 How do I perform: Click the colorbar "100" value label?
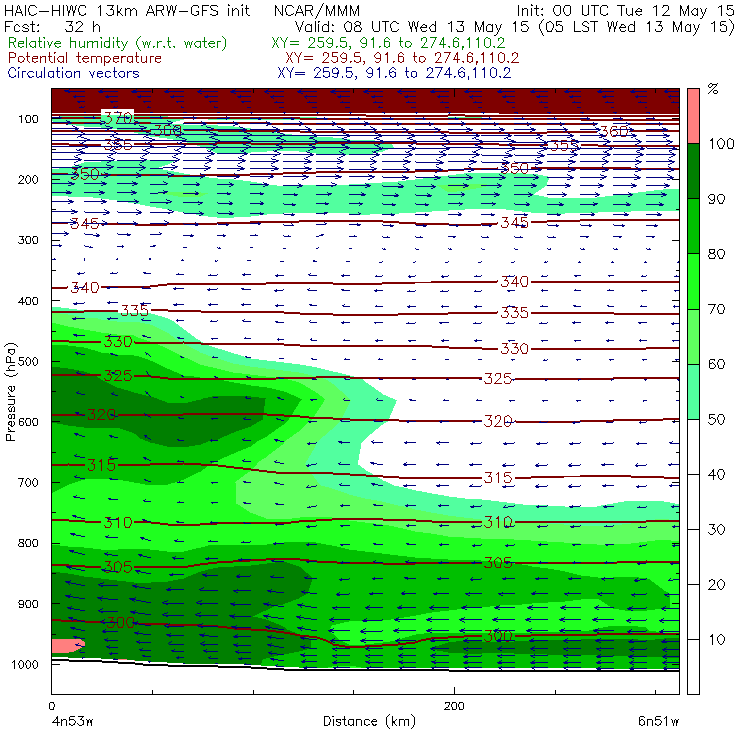(721, 144)
